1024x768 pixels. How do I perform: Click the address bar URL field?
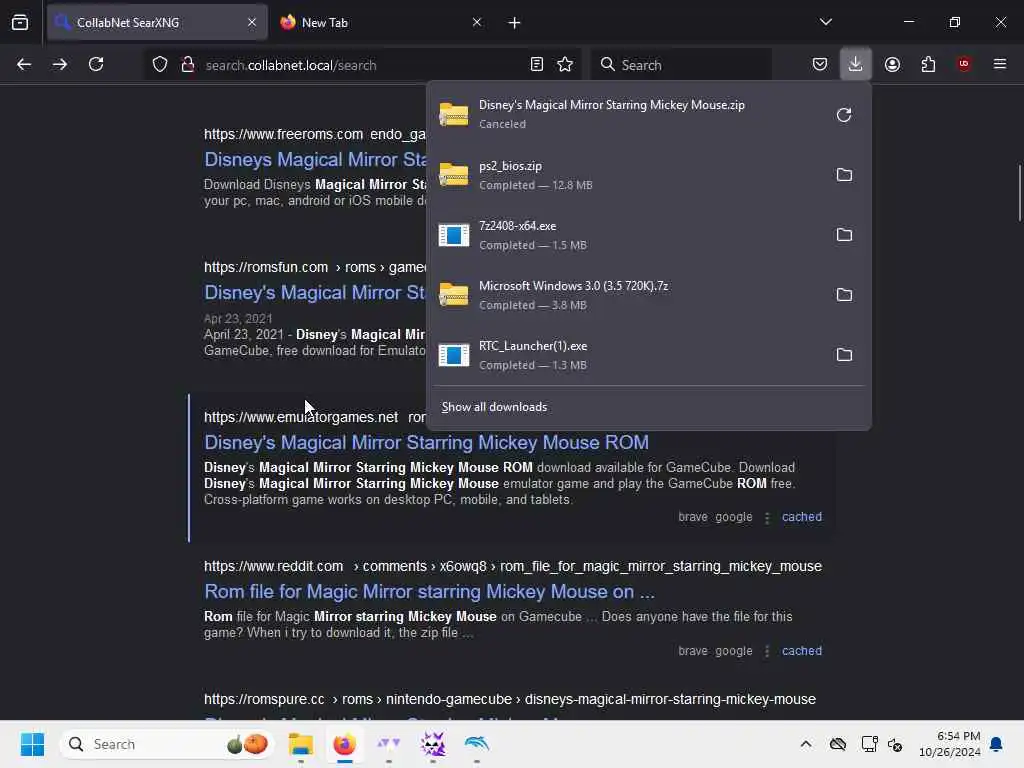click(362, 65)
